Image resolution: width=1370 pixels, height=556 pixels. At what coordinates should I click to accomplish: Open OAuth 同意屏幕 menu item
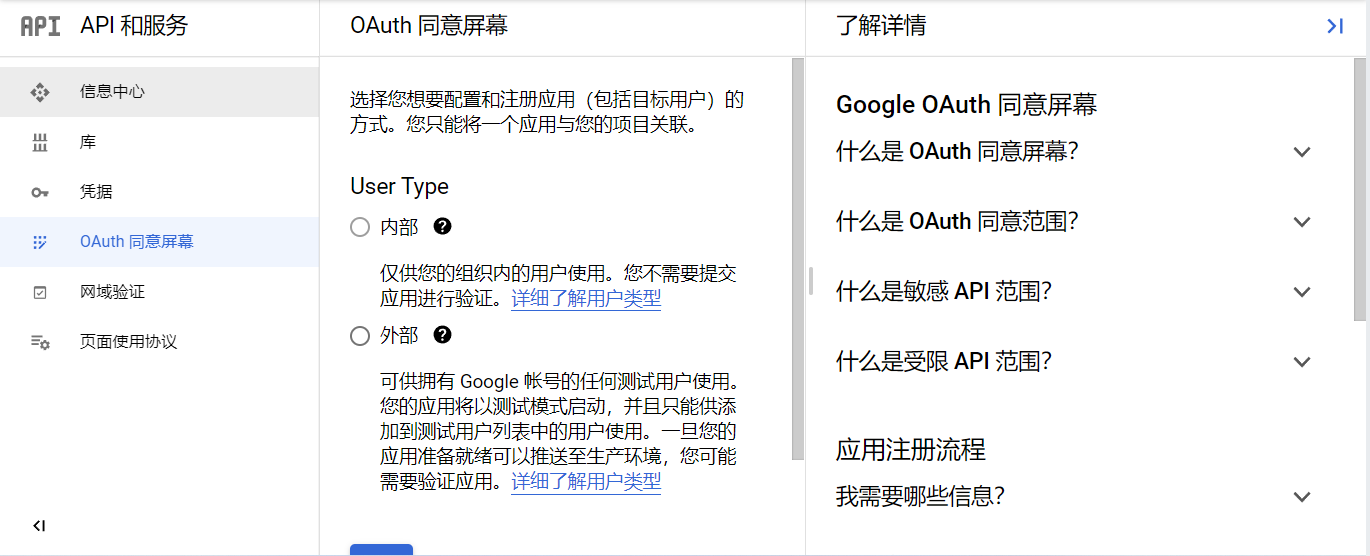point(137,242)
